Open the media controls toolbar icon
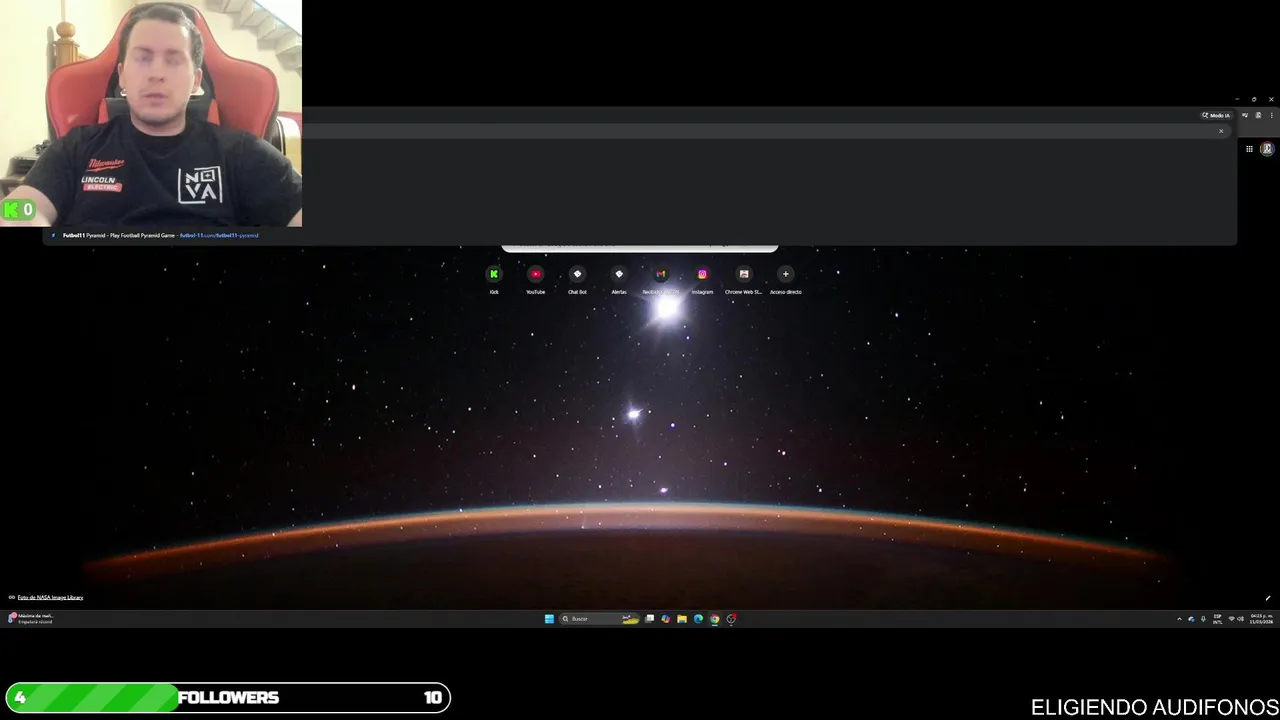 click(x=1245, y=115)
